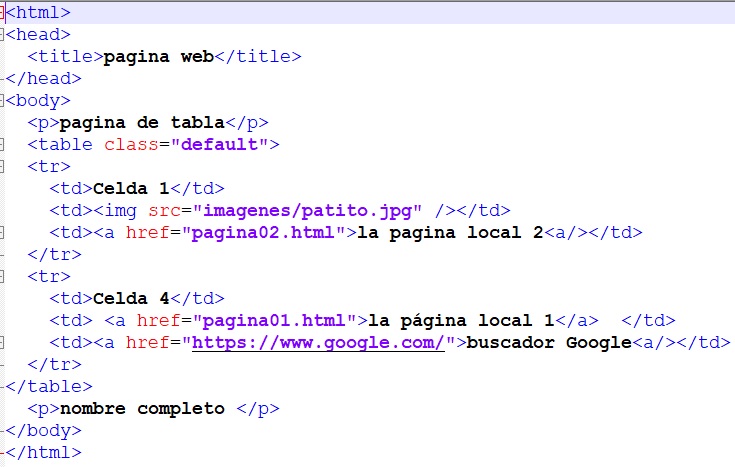Click the opening <title> tag
The height and width of the screenshot is (467, 735).
pos(66,56)
